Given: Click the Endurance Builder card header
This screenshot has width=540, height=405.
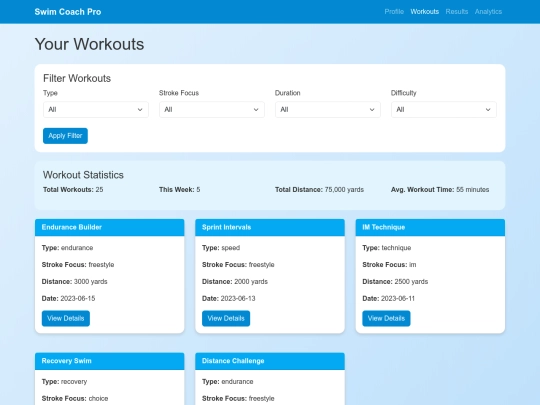Looking at the screenshot, I should pos(110,227).
